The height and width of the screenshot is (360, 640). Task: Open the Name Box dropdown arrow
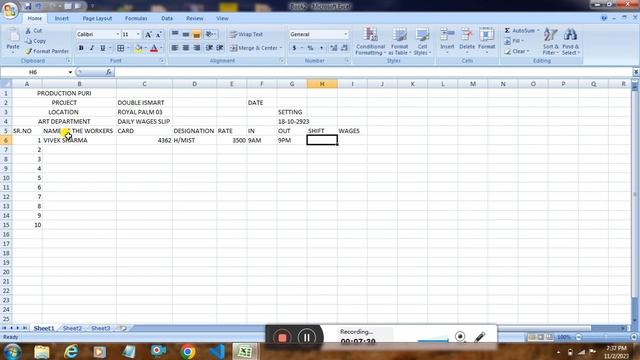point(70,72)
